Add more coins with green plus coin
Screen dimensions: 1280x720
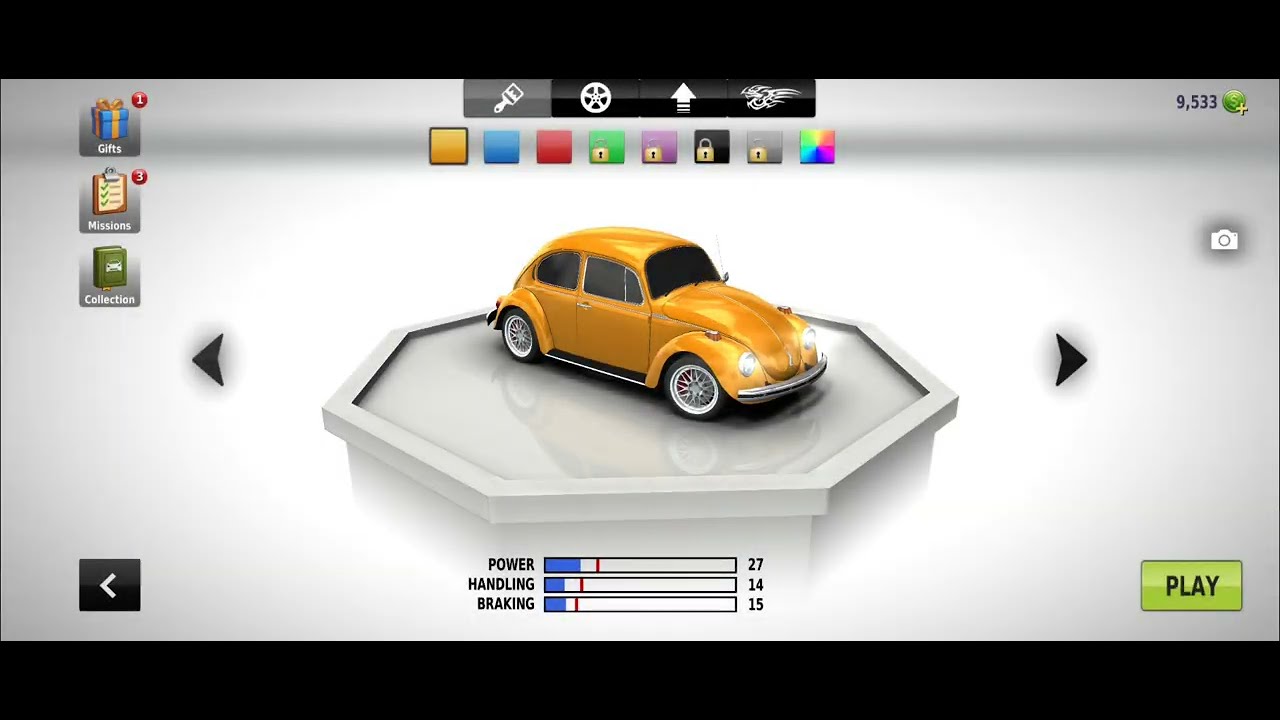click(1235, 102)
